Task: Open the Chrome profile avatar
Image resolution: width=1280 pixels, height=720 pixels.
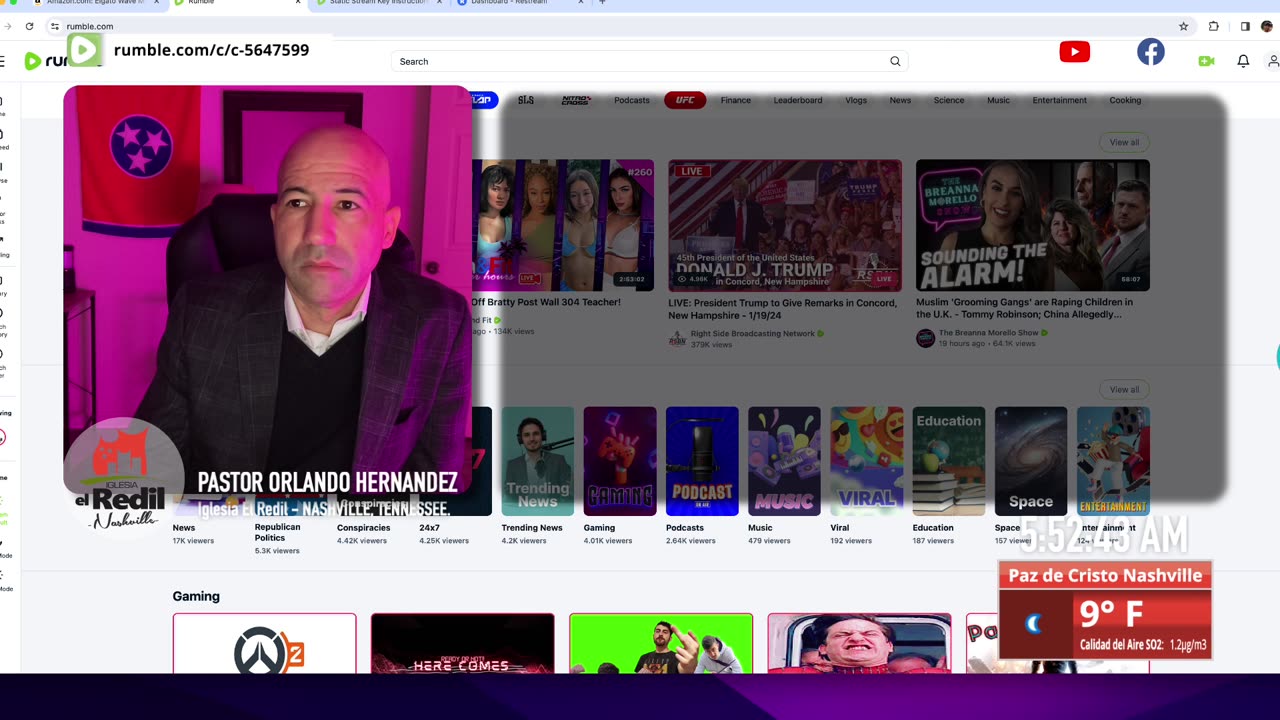Action: pos(1267,26)
